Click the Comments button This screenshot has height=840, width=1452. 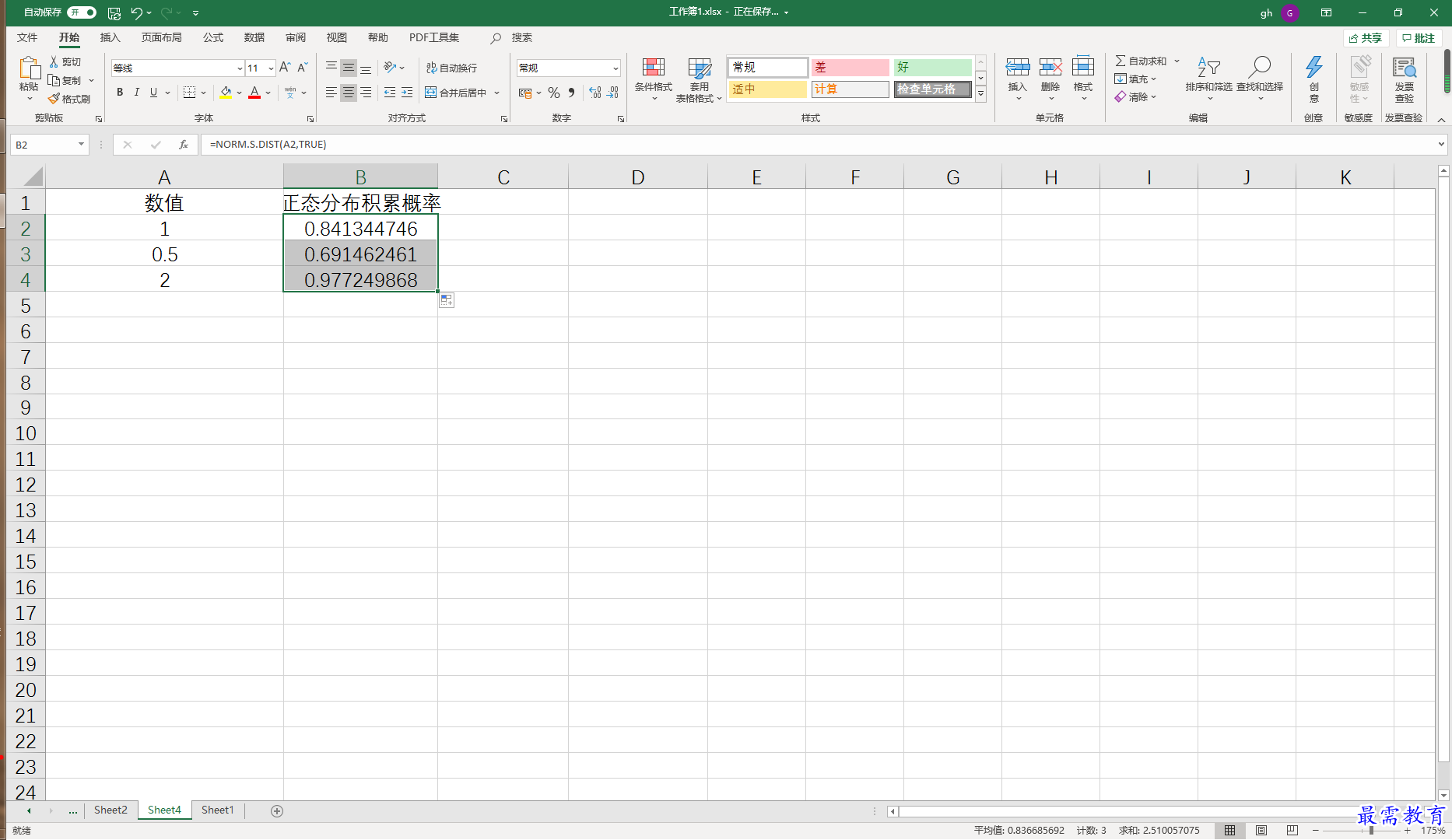[1419, 38]
